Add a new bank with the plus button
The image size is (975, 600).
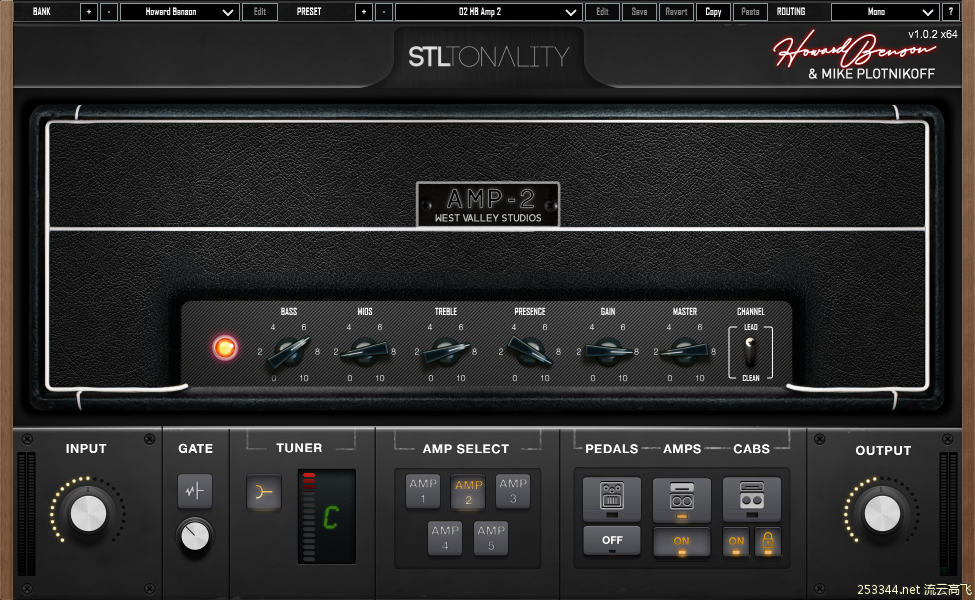tap(89, 11)
